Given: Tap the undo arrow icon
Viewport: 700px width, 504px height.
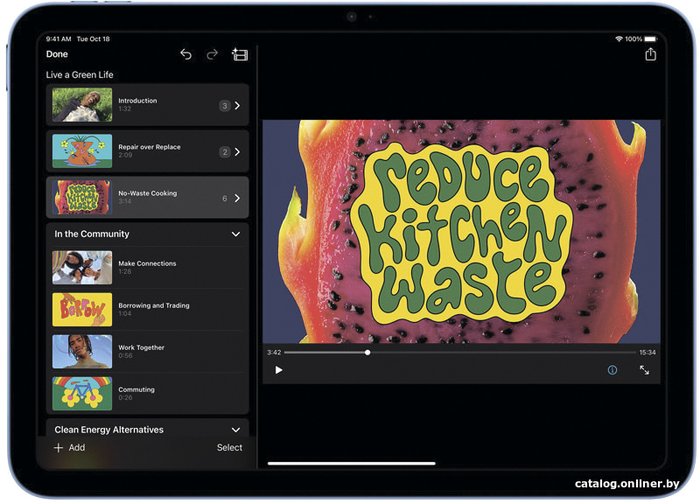Looking at the screenshot, I should coord(186,54).
